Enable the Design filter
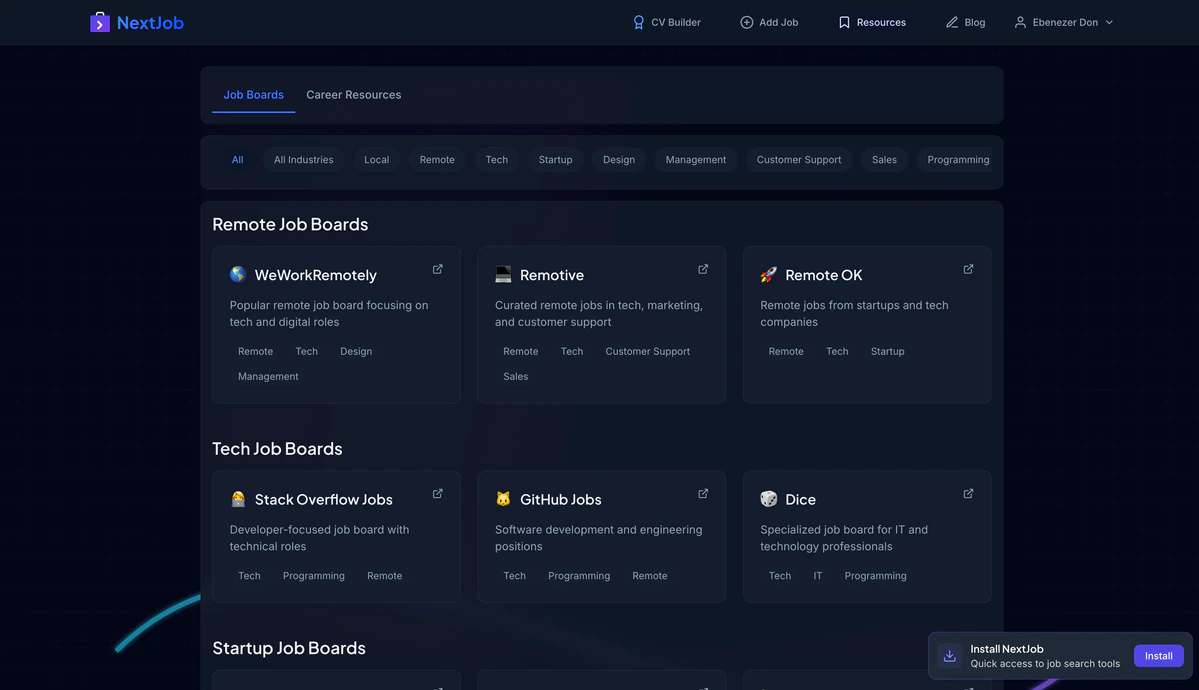Viewport: 1199px width, 690px height. 618,160
